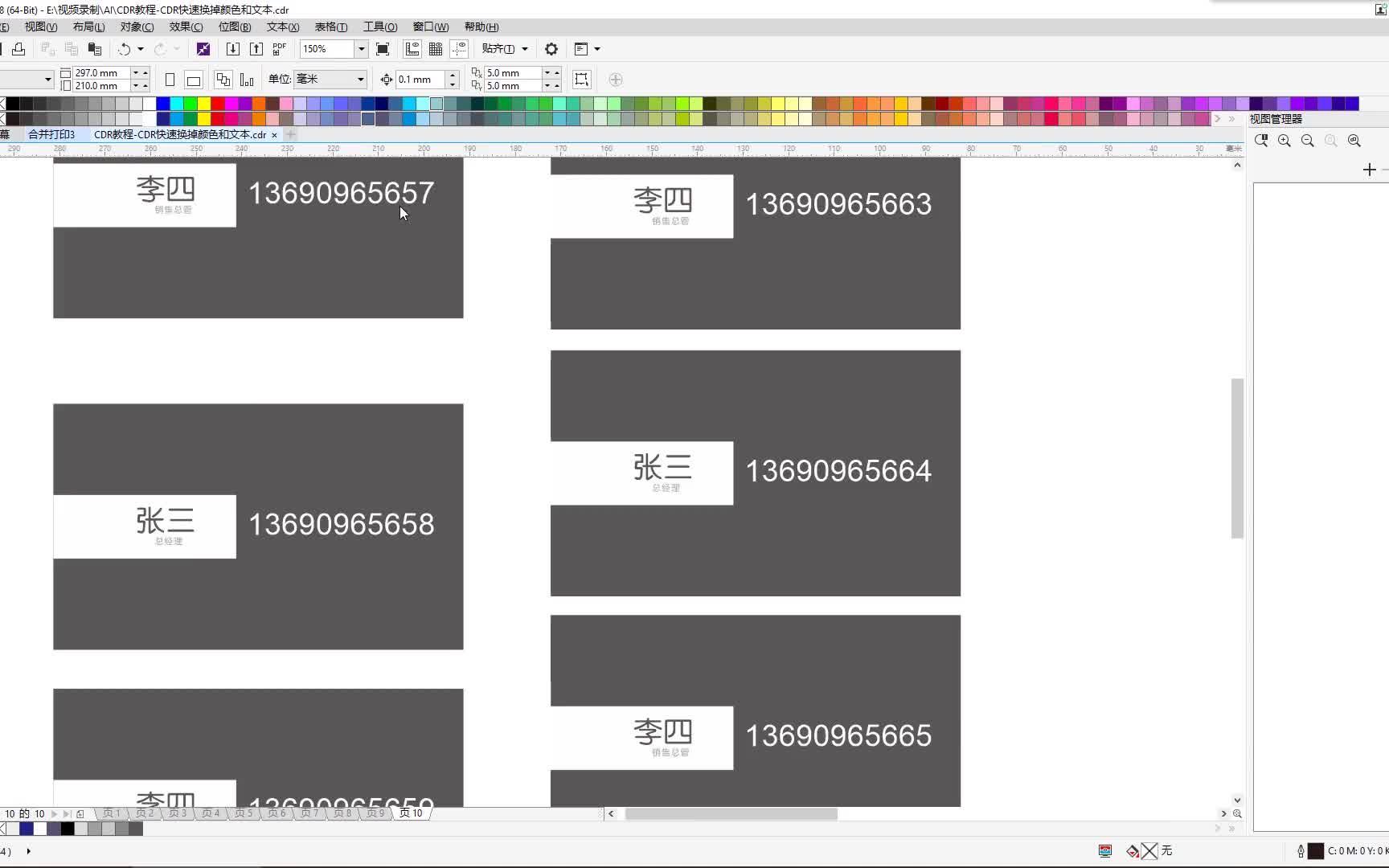Go to page tab 页 9
Viewport: 1389px width, 868px height.
[375, 813]
